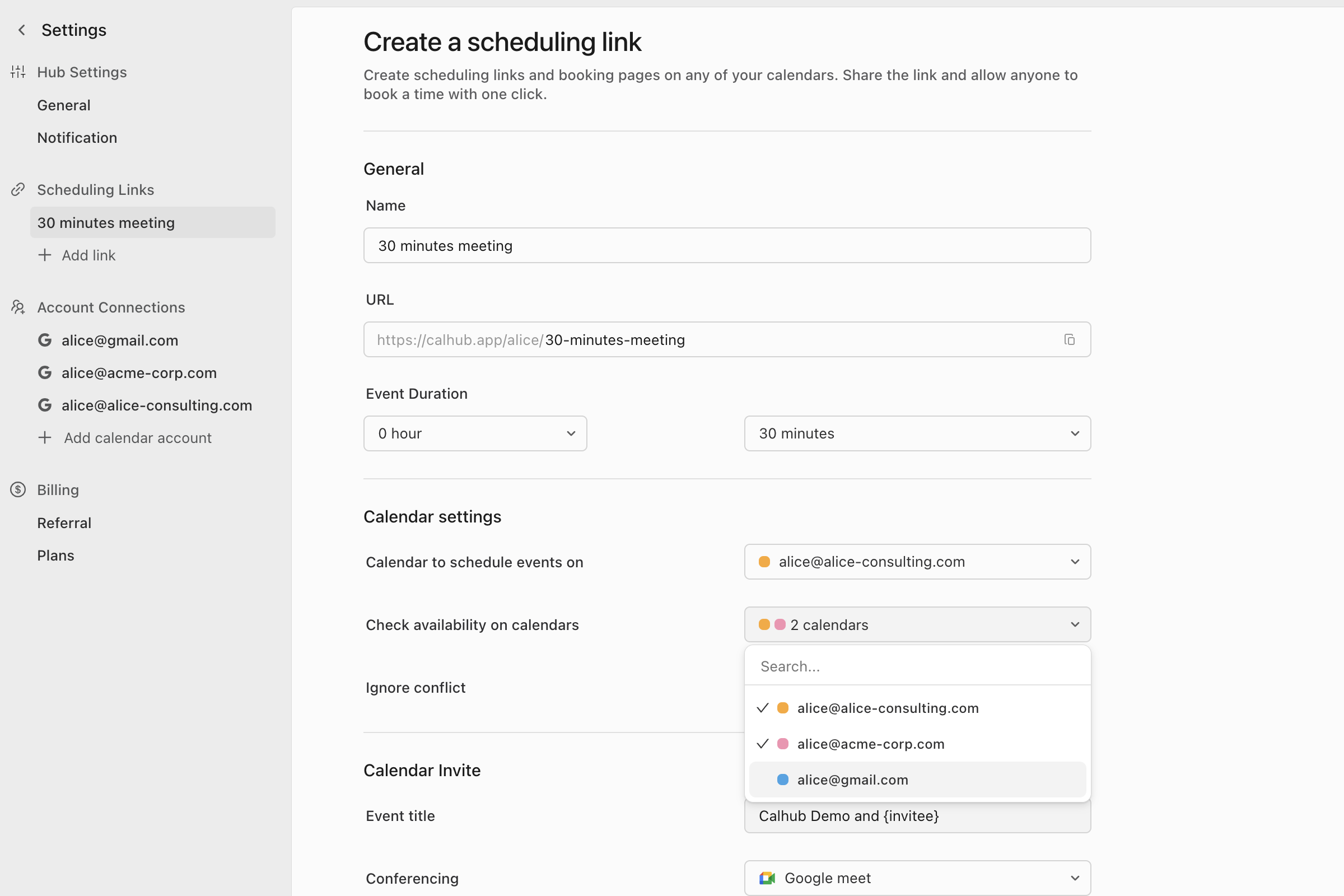Check alice@gmail.com in the availability list
This screenshot has width=1344, height=896.
[852, 780]
